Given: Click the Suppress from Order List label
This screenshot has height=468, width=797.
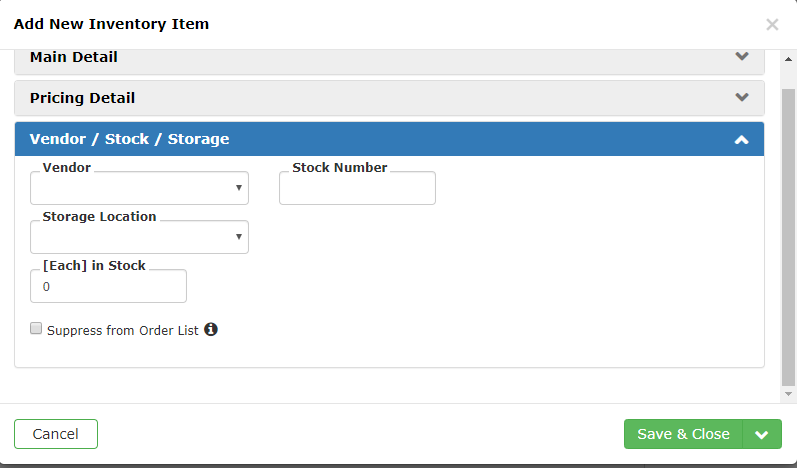Looking at the screenshot, I should pyautogui.click(x=122, y=330).
